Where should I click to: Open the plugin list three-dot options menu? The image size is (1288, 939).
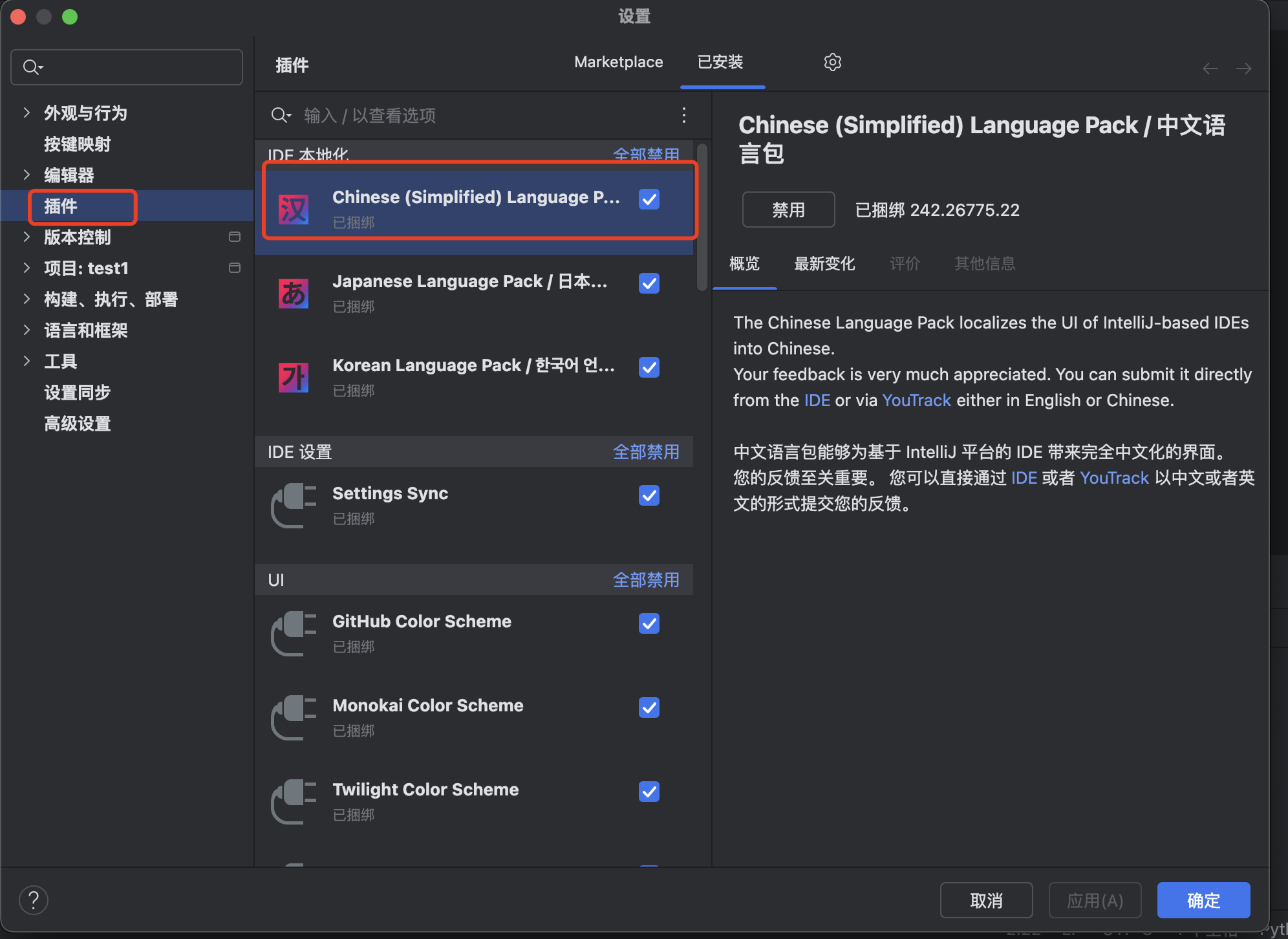683,115
